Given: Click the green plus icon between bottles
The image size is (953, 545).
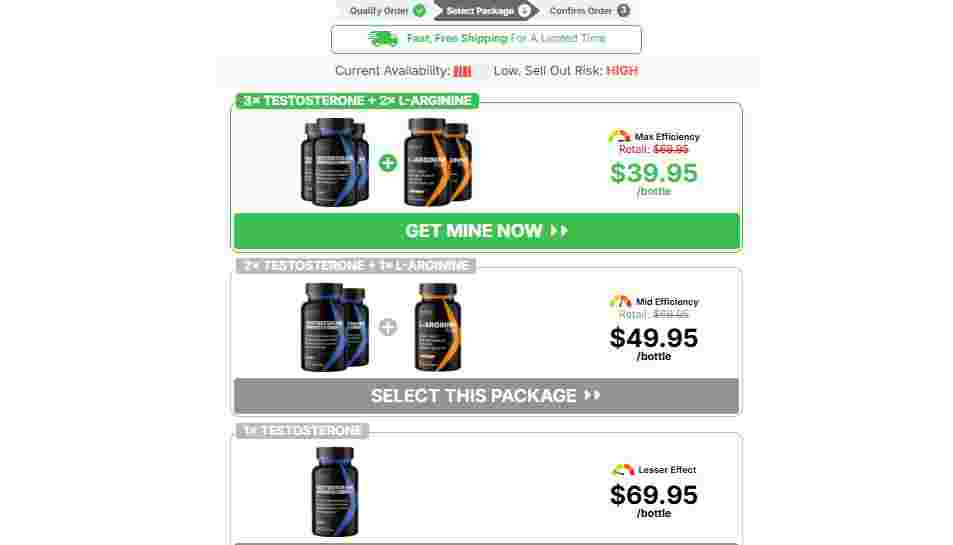Looking at the screenshot, I should (x=388, y=163).
